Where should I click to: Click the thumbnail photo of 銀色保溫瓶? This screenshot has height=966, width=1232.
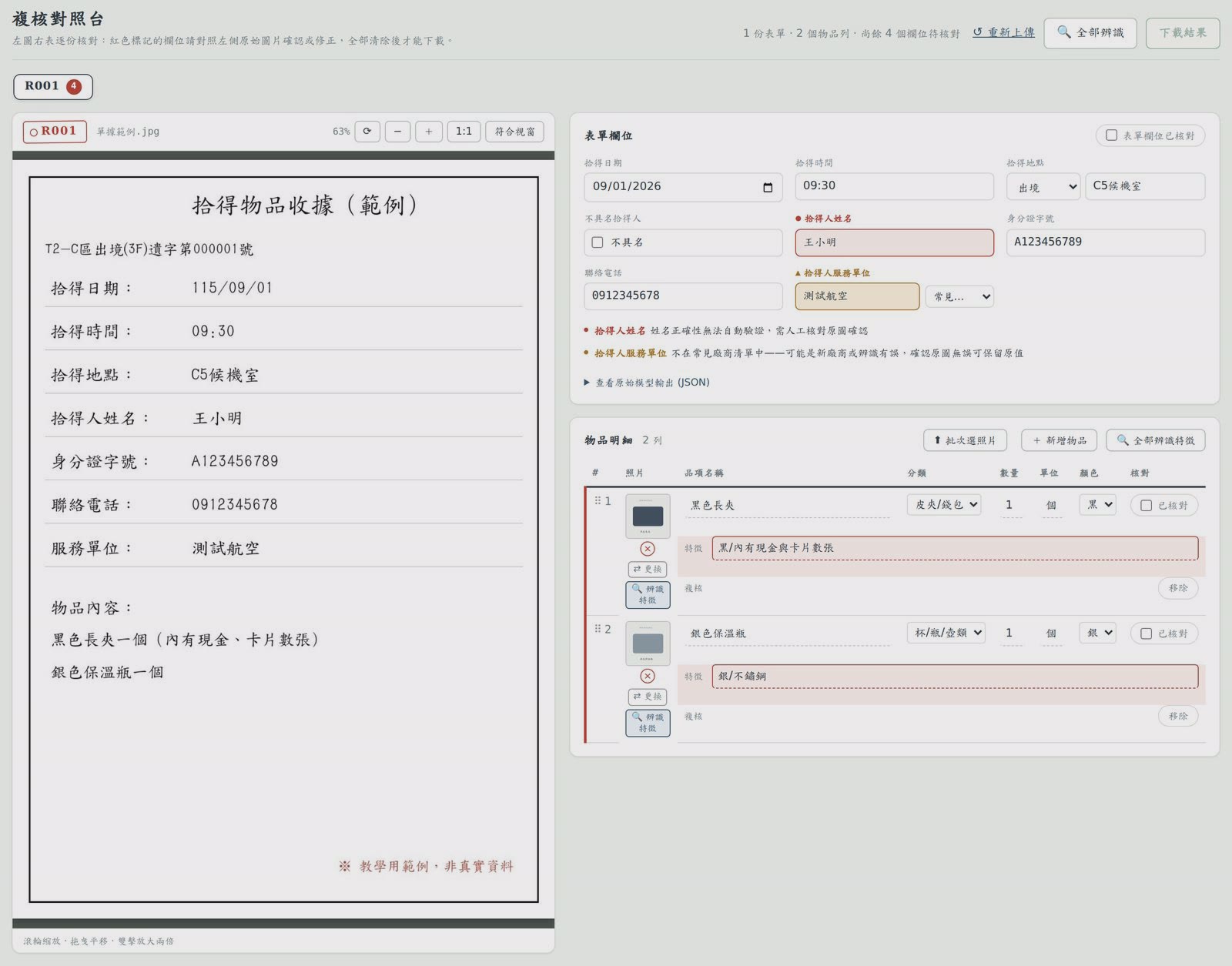click(648, 643)
